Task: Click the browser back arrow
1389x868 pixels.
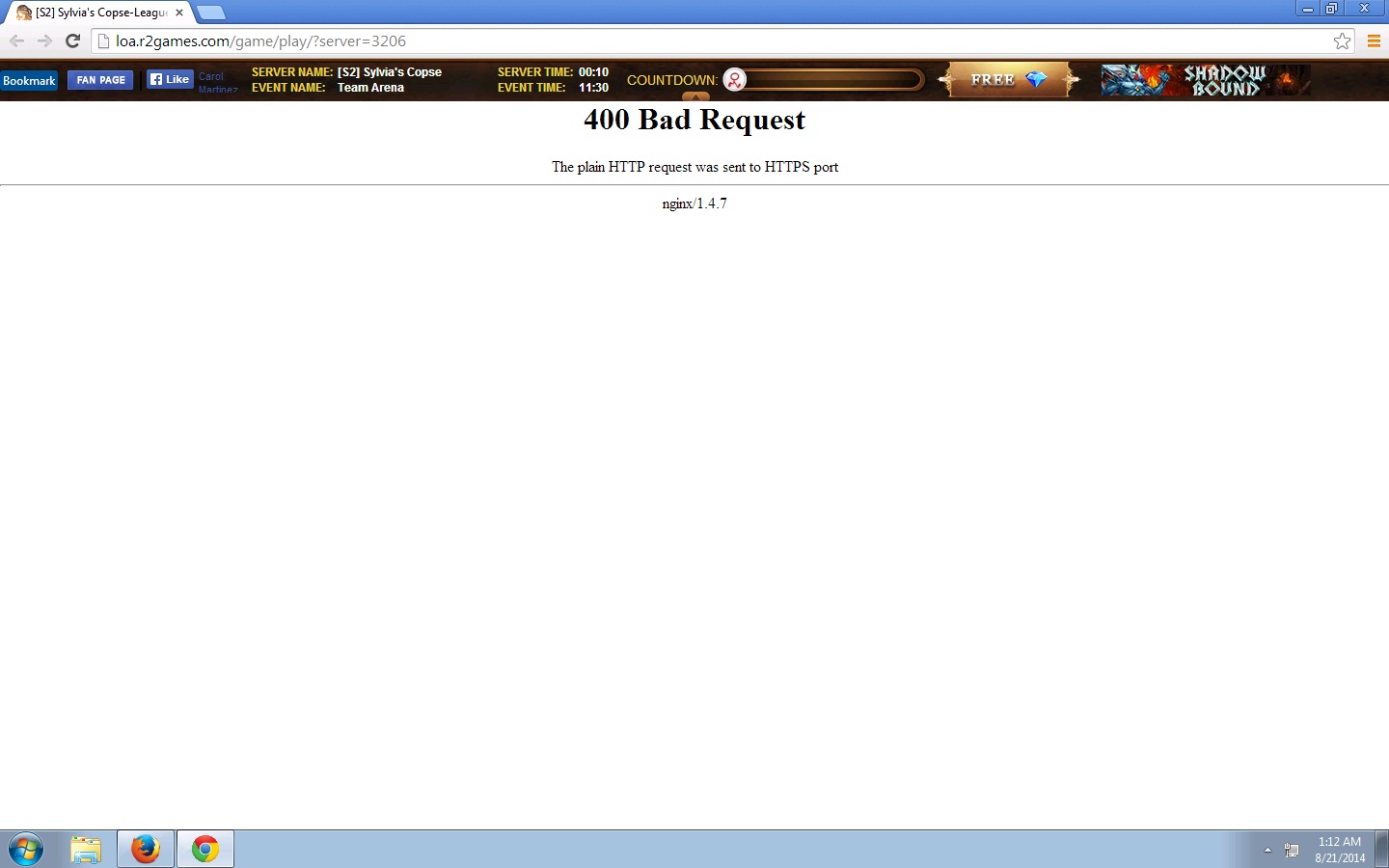Action: click(16, 41)
